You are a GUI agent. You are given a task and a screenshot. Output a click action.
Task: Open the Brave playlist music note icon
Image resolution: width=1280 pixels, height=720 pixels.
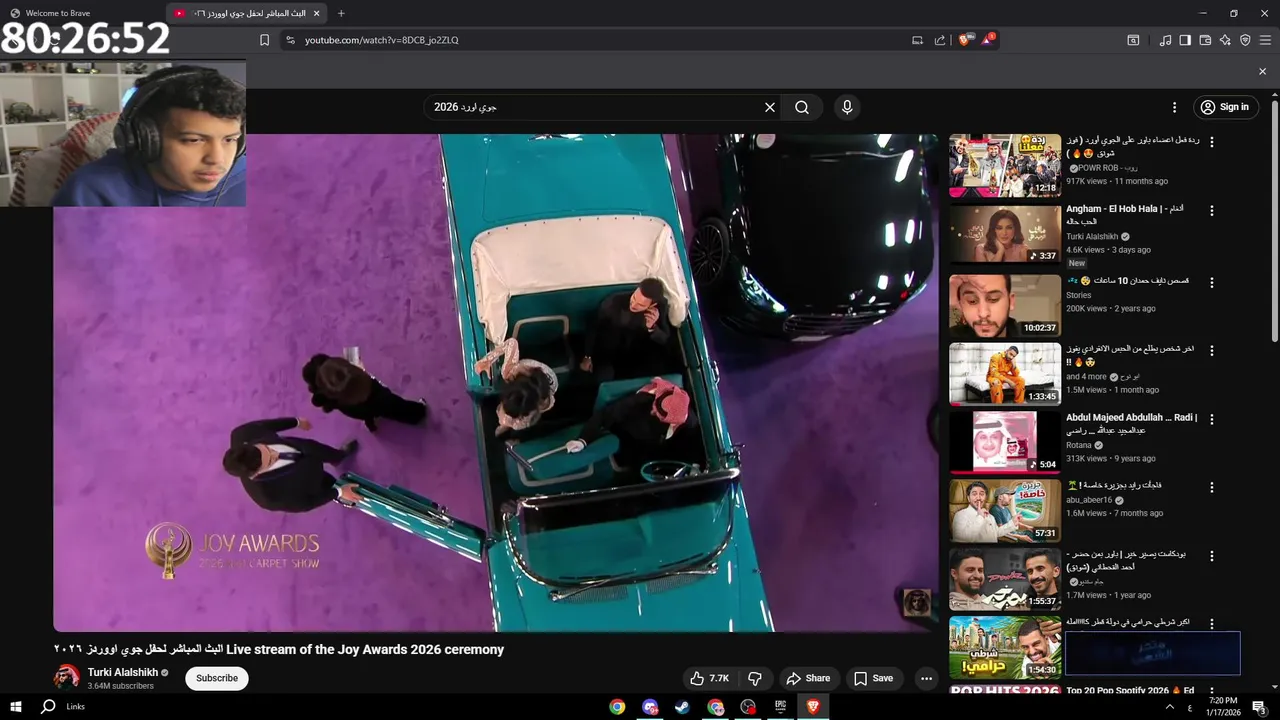[1165, 40]
